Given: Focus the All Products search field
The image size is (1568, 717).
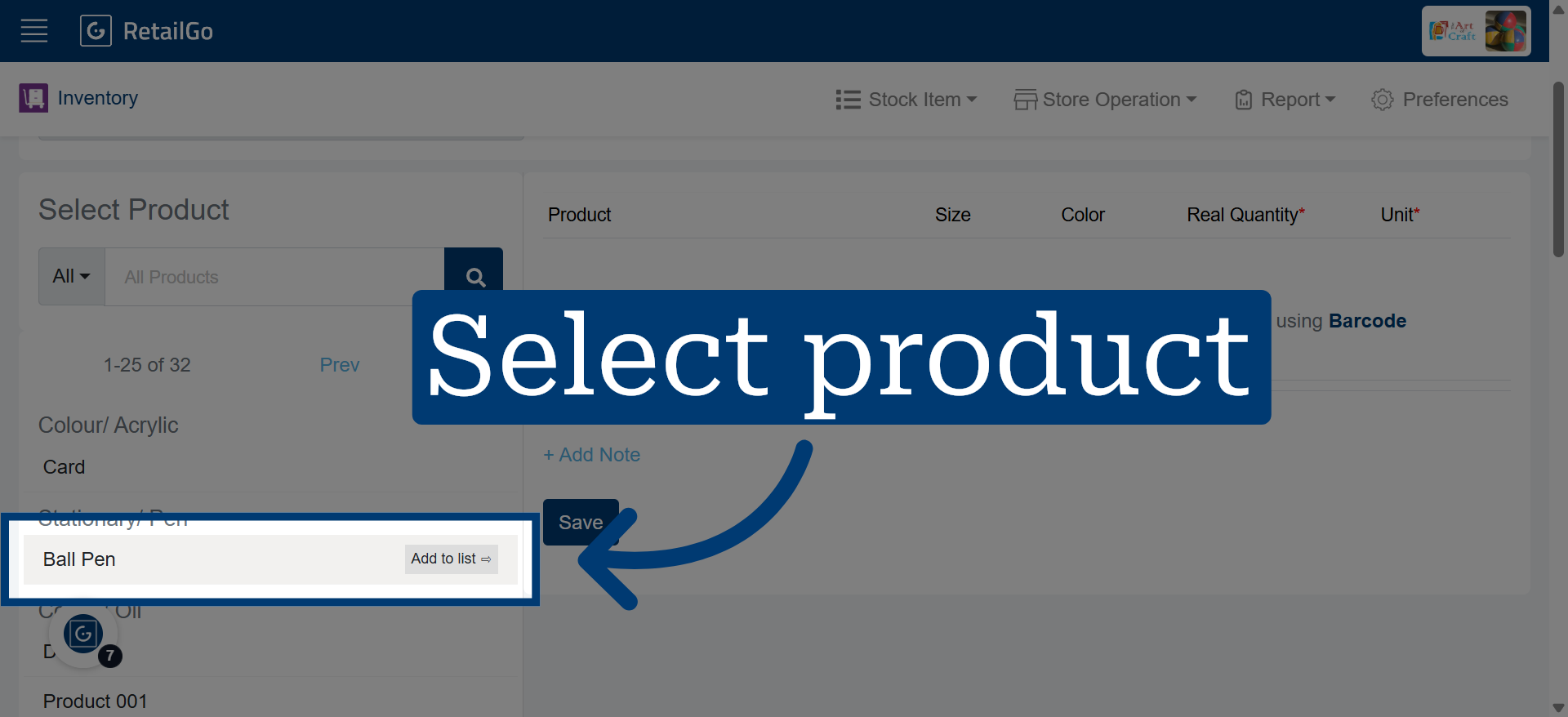Looking at the screenshot, I should [x=274, y=277].
